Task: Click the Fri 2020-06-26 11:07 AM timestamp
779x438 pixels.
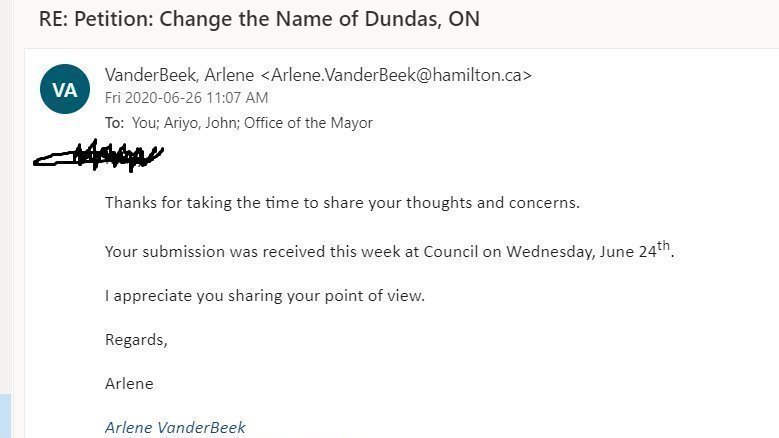Action: (x=186, y=98)
